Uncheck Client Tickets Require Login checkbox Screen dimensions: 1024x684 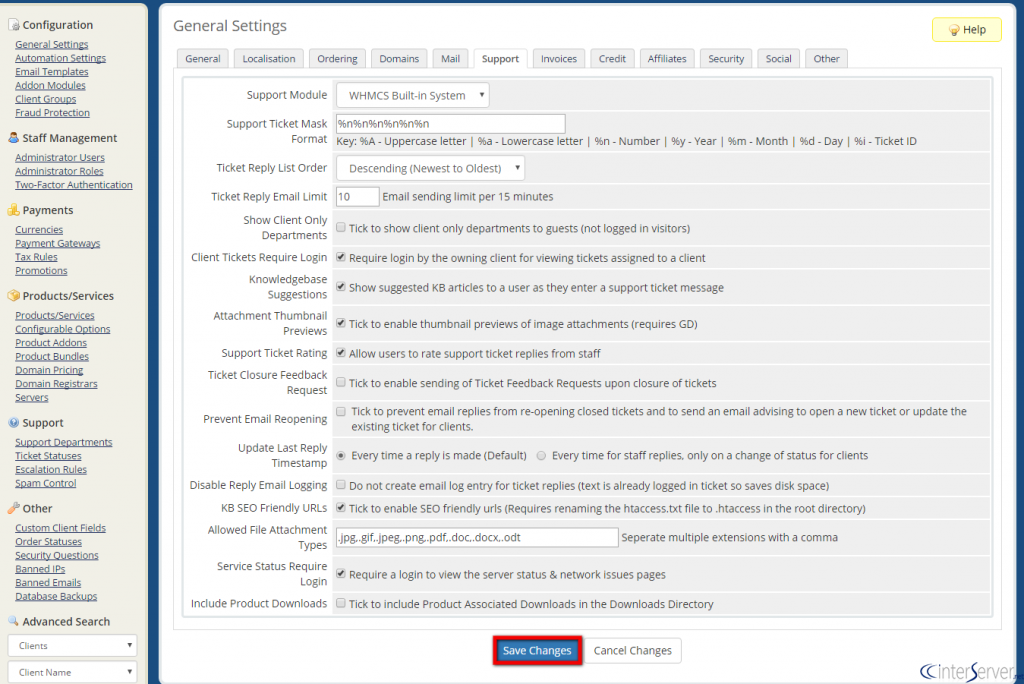(x=341, y=257)
